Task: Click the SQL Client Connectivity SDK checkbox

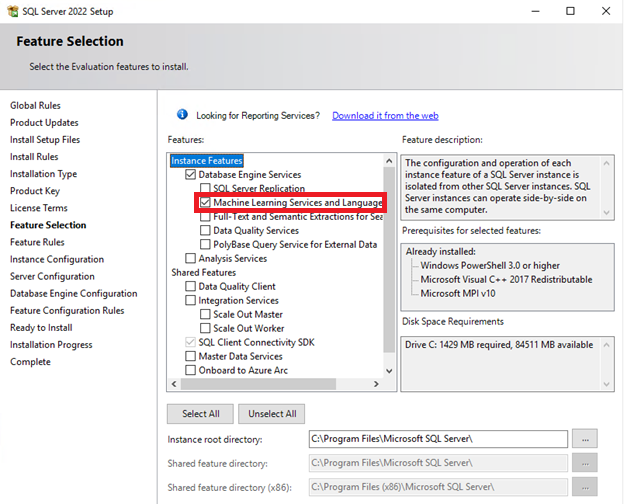Action: pos(191,342)
